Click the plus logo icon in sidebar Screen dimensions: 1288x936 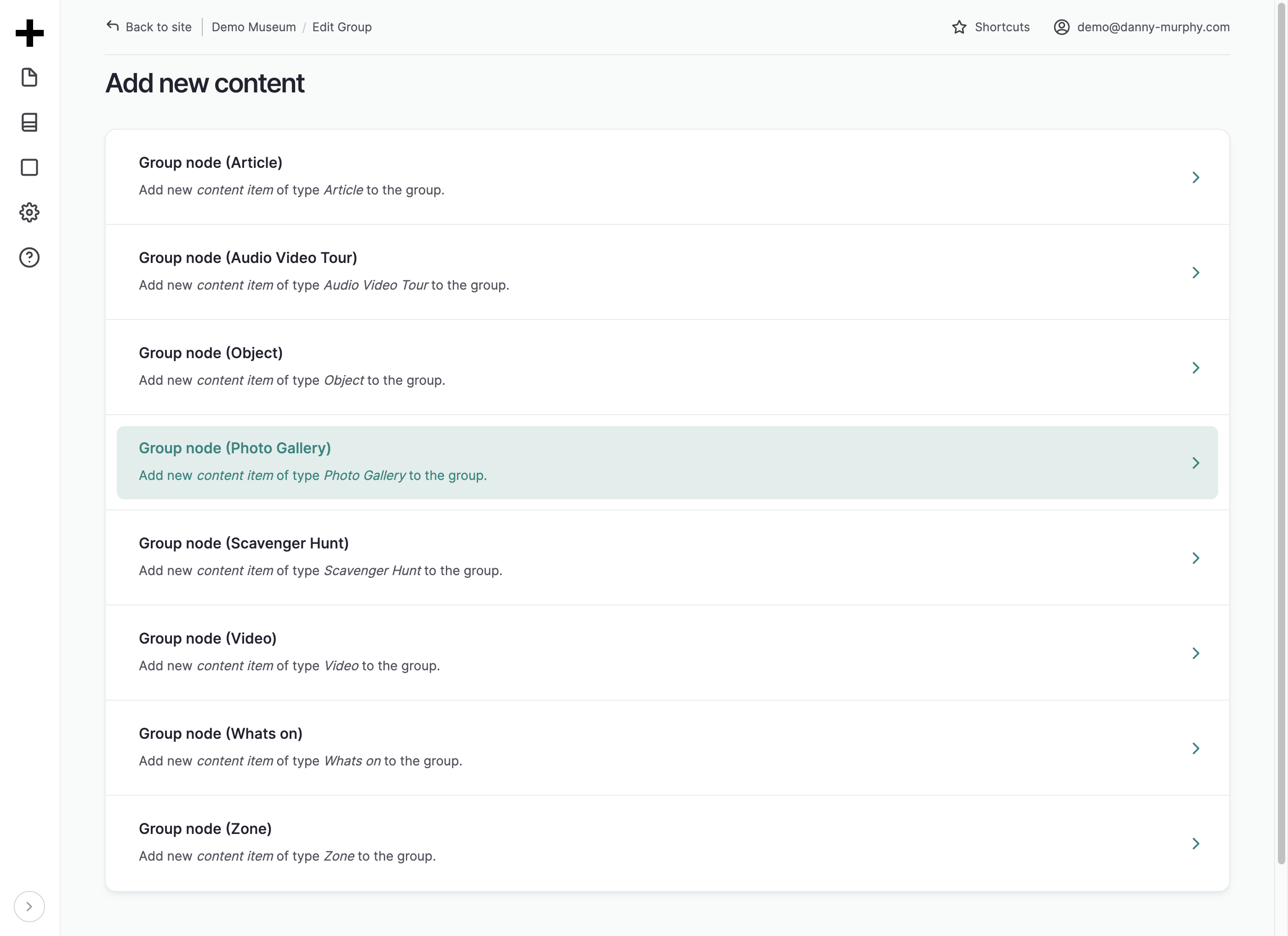[x=29, y=33]
